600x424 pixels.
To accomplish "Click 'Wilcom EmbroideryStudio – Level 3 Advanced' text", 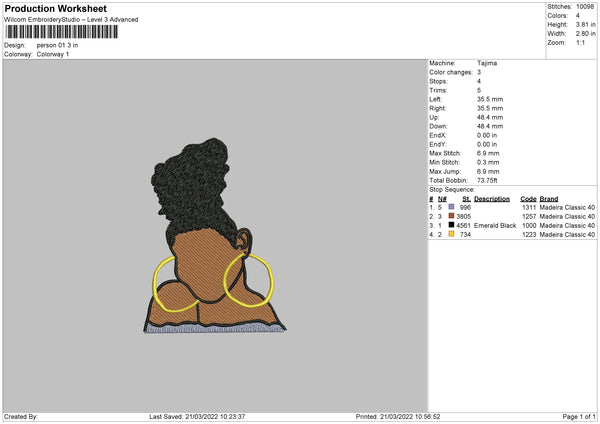I will point(71,20).
